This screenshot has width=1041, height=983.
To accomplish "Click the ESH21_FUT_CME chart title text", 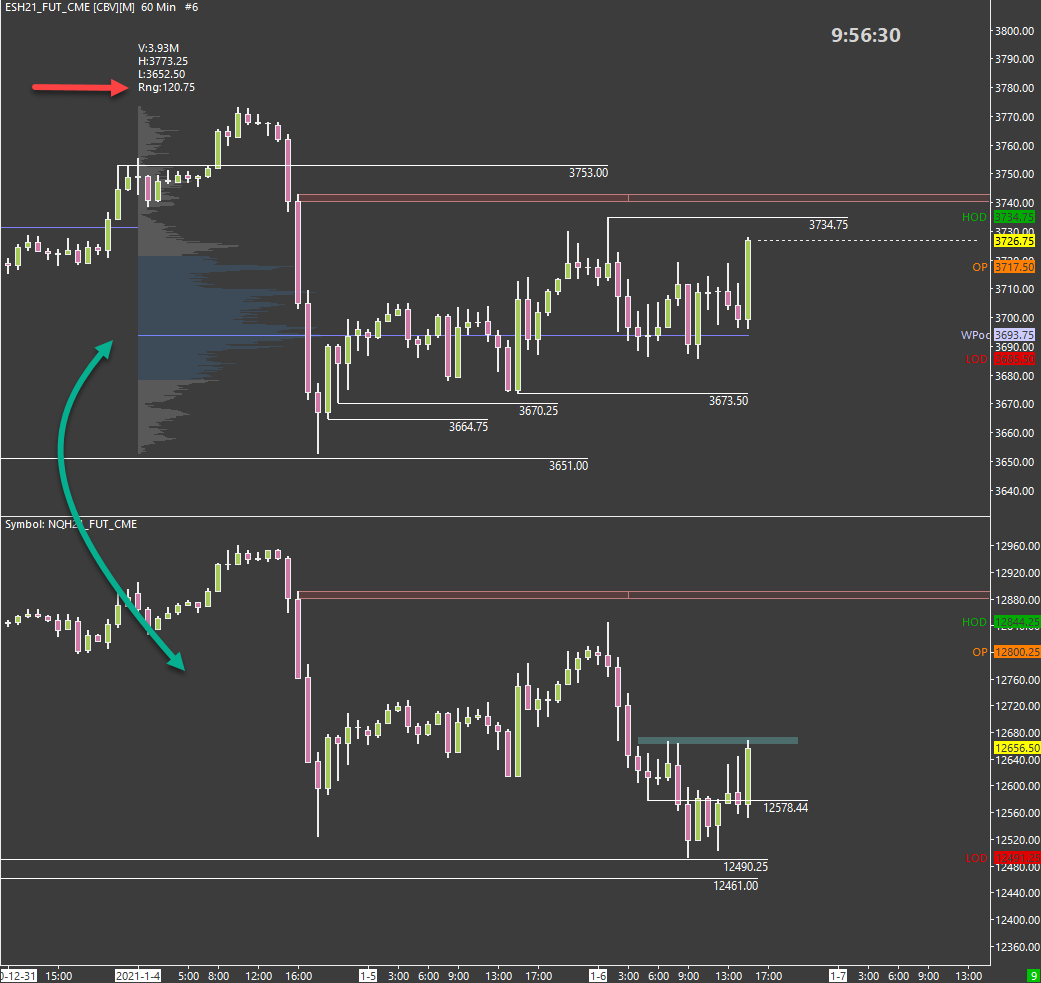I will point(102,7).
